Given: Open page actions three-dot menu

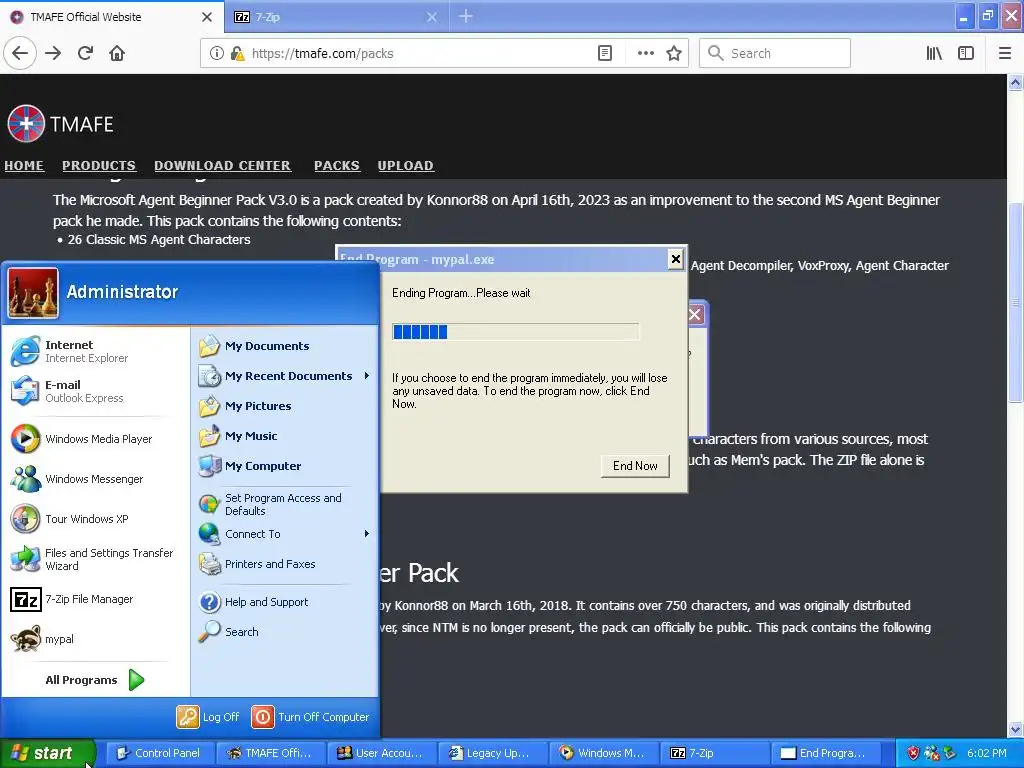Looking at the screenshot, I should coord(645,53).
